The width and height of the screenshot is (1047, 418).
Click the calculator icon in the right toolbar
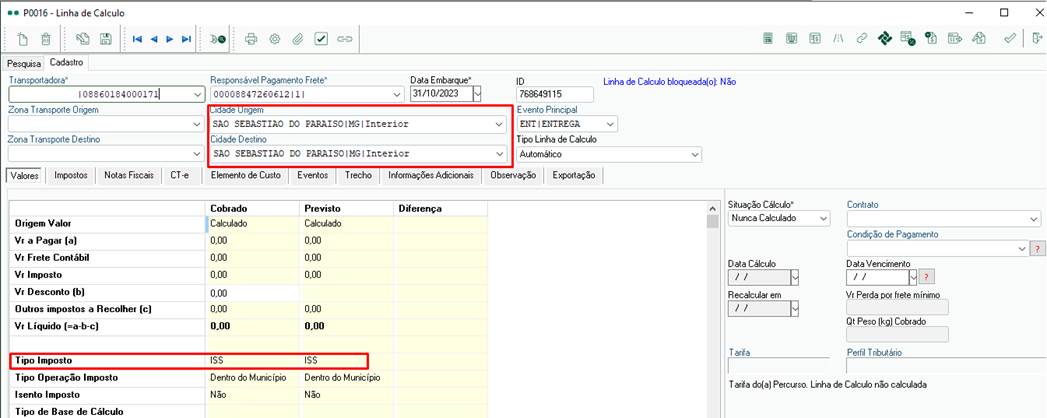click(x=769, y=39)
